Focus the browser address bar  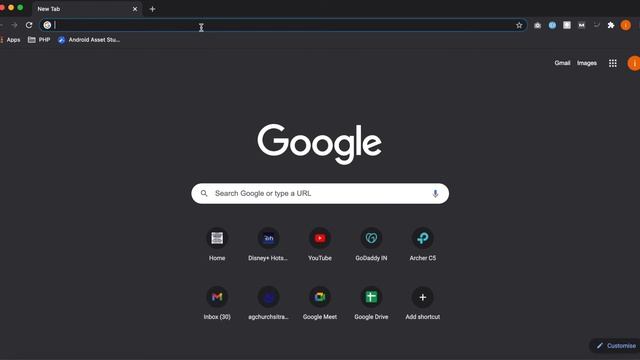(x=283, y=25)
